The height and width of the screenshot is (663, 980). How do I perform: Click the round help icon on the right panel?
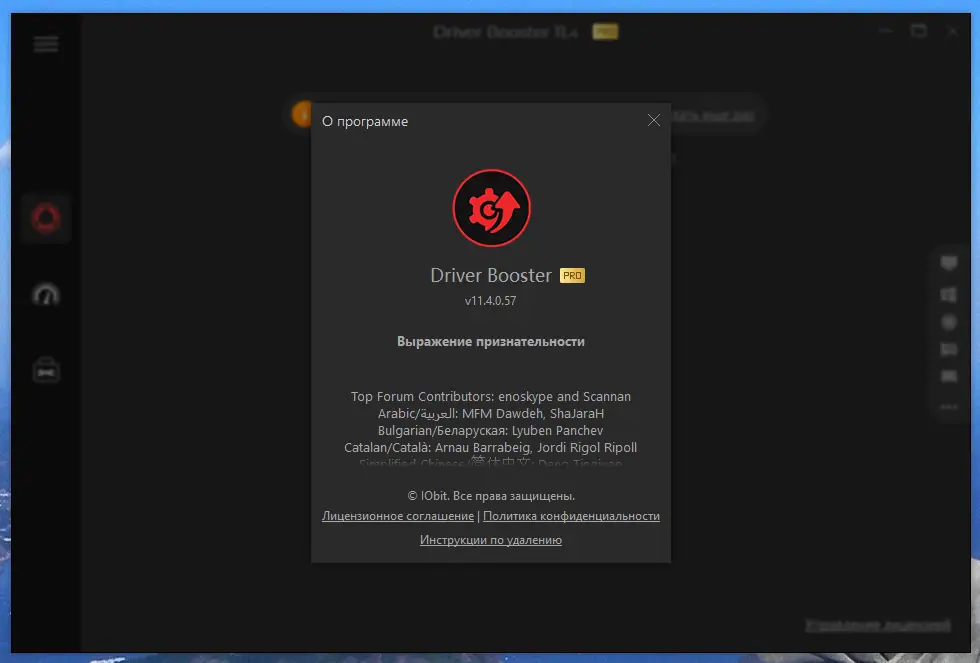click(x=948, y=322)
